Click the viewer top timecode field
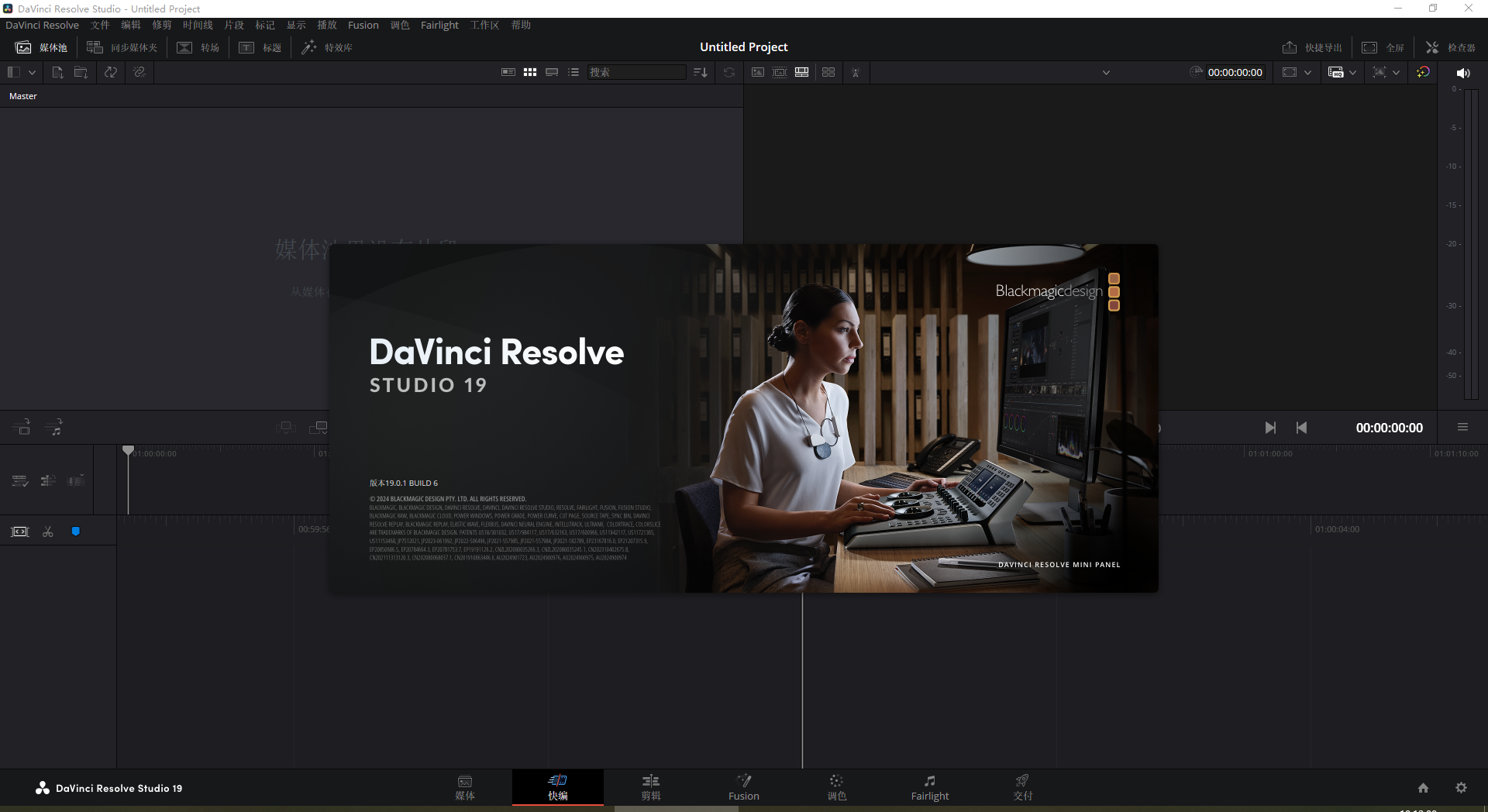Screen dimensions: 1488x812 click(x=1235, y=72)
